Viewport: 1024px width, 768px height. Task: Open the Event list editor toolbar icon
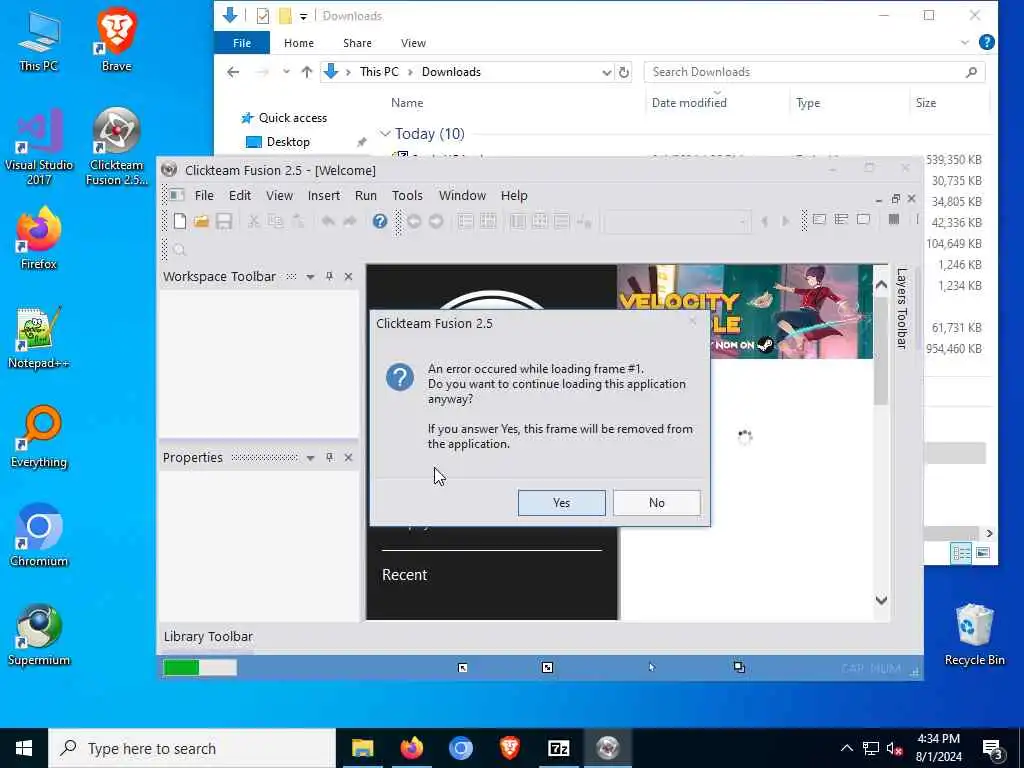point(562,221)
